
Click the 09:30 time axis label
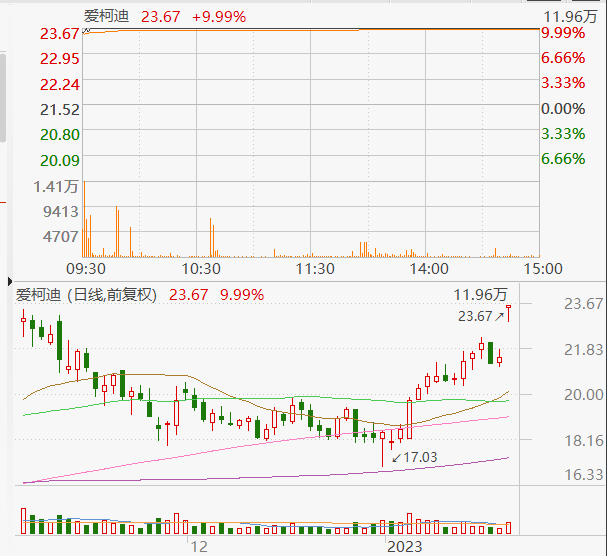click(x=86, y=269)
